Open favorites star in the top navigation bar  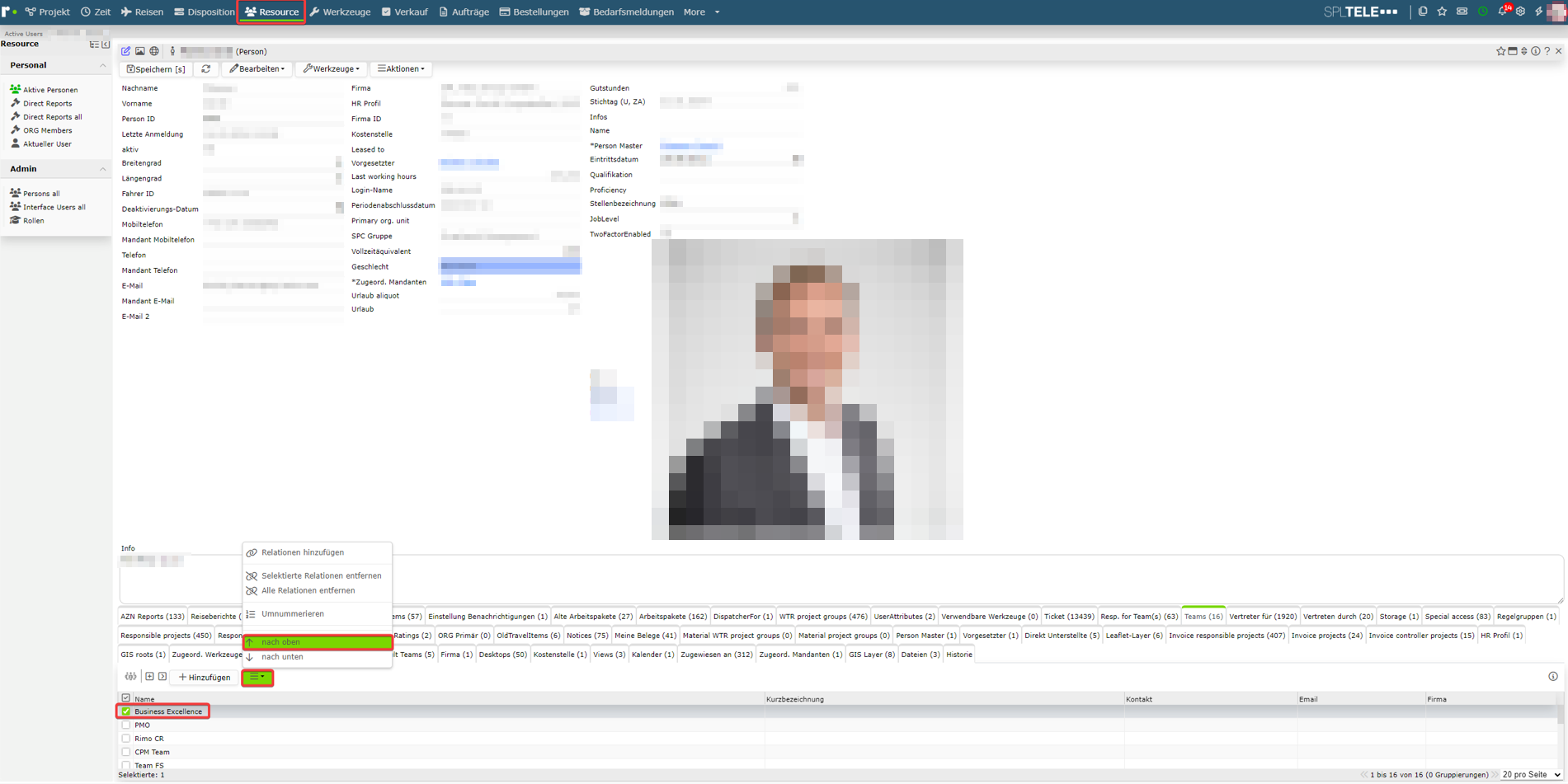tap(1442, 12)
